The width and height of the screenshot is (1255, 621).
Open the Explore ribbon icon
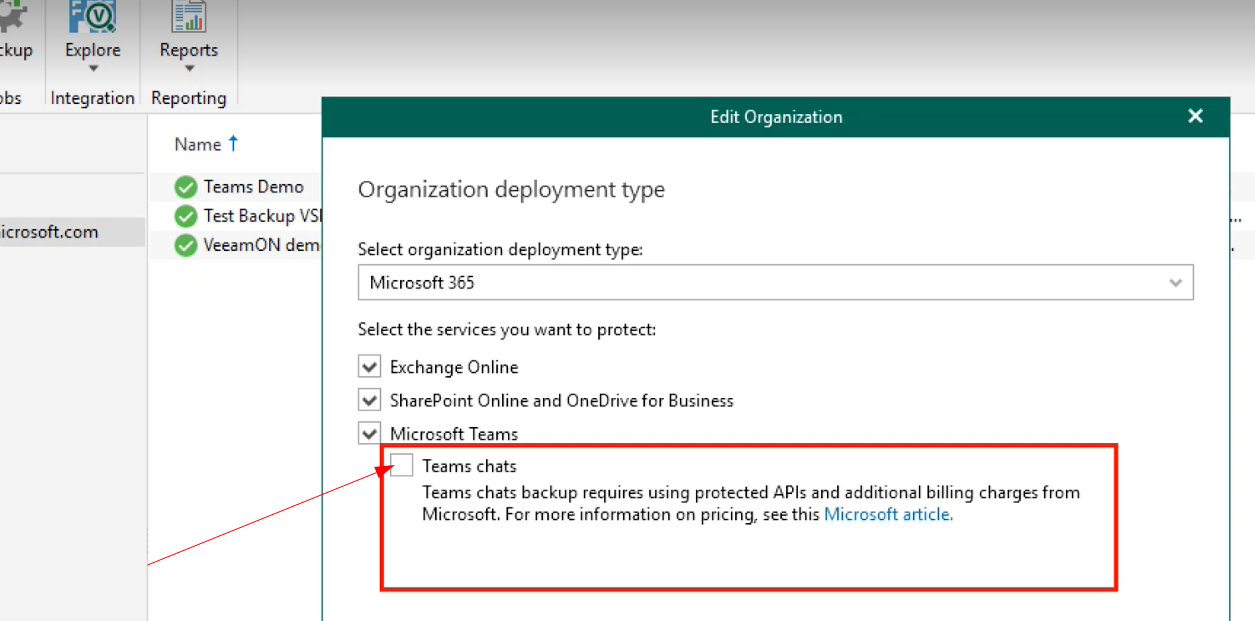coord(92,16)
